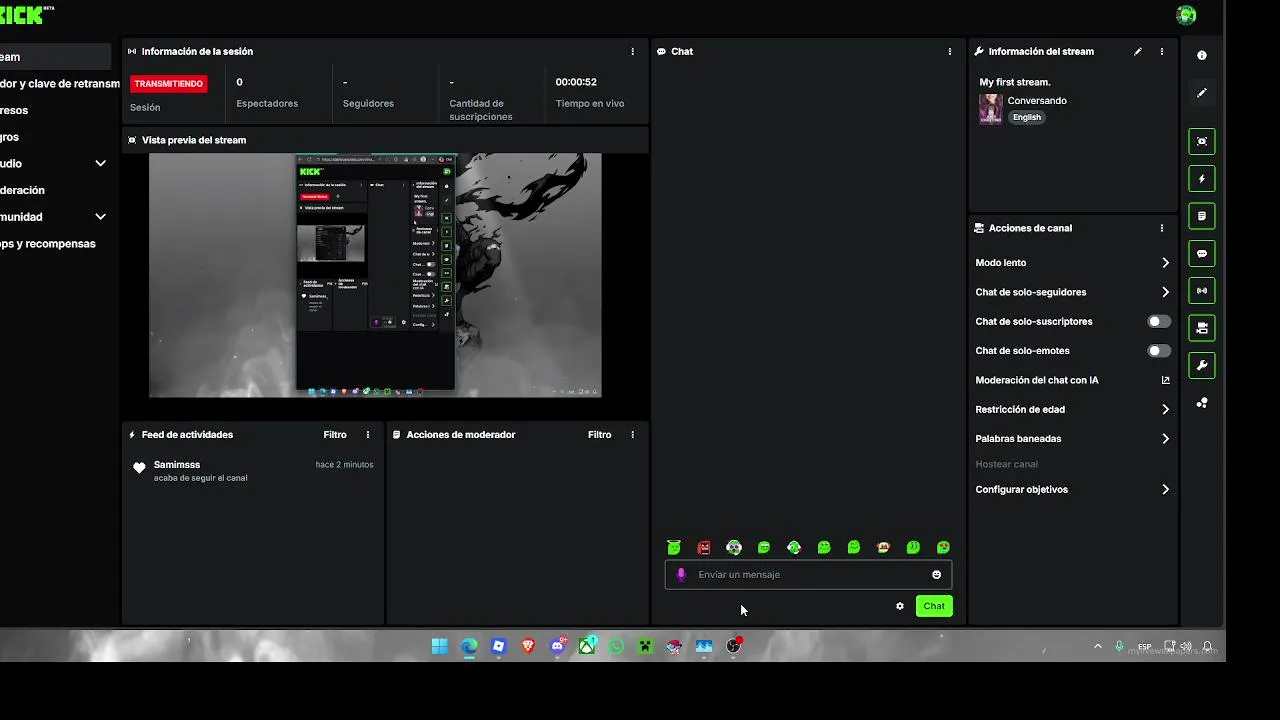Viewport: 1280px width, 720px height.
Task: Open Xbox app from taskbar
Action: click(587, 647)
